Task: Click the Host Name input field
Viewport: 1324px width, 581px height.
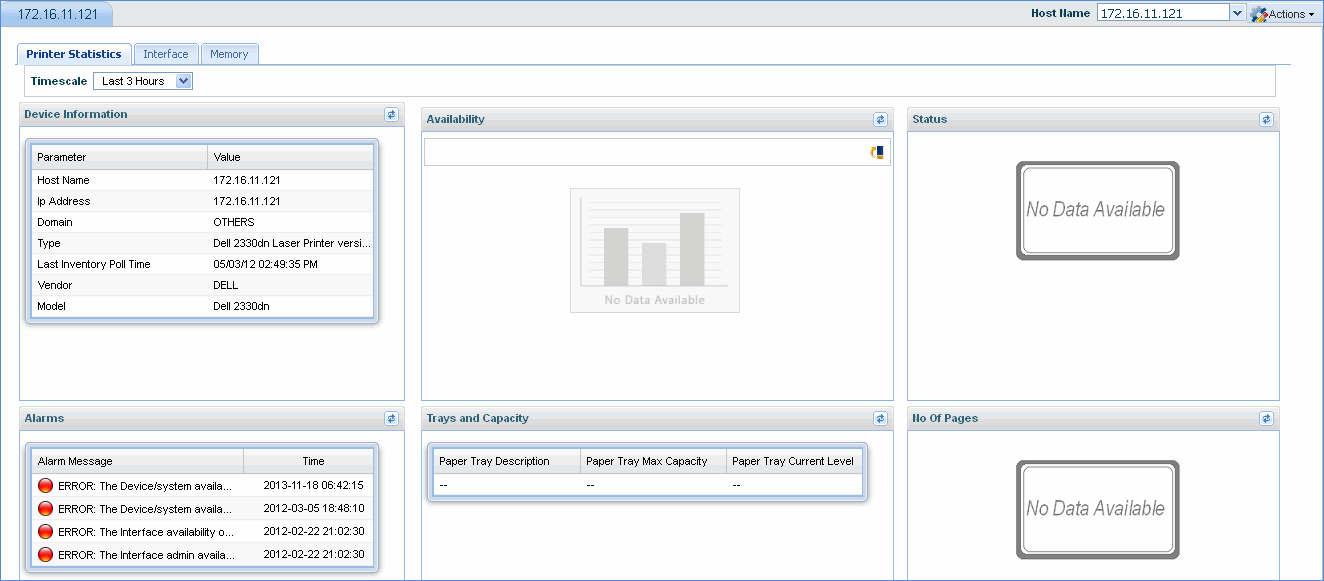Action: coord(1162,13)
